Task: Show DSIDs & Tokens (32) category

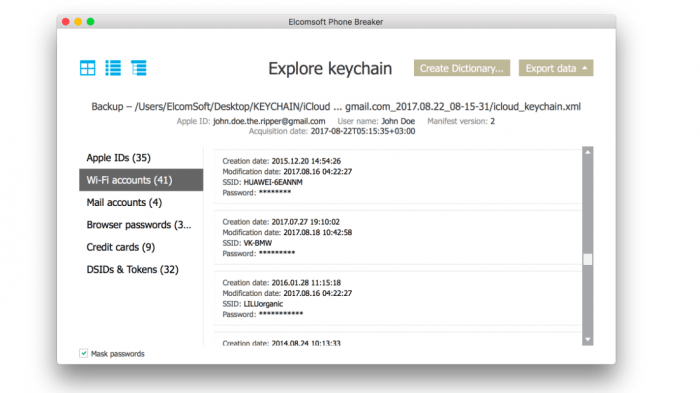Action: [x=141, y=269]
